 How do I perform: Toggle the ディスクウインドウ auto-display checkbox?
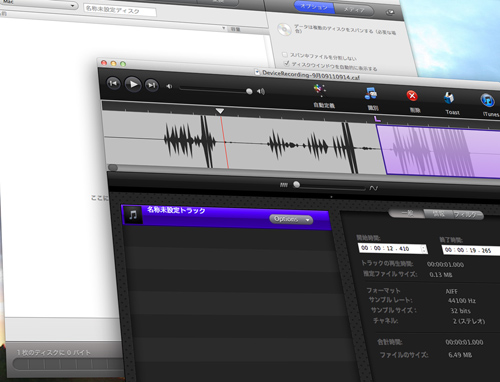(286, 63)
